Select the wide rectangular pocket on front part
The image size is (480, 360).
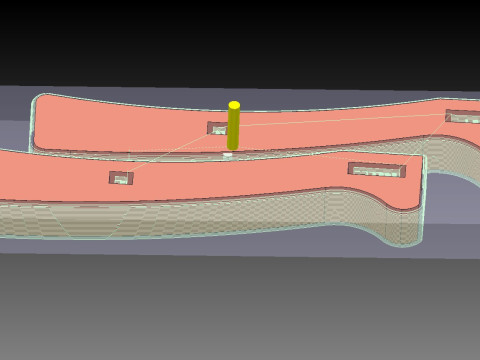coord(377,170)
